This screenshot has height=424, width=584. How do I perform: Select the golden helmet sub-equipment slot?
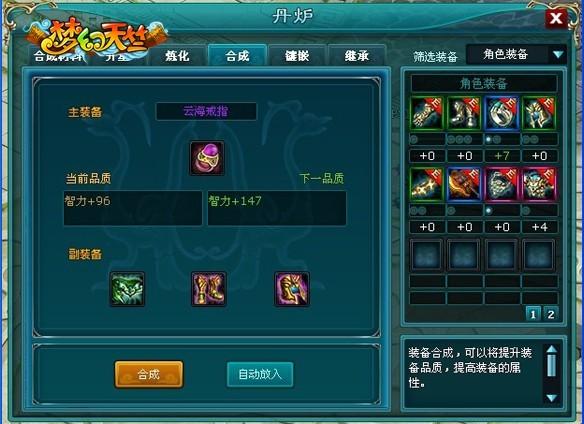292,289
